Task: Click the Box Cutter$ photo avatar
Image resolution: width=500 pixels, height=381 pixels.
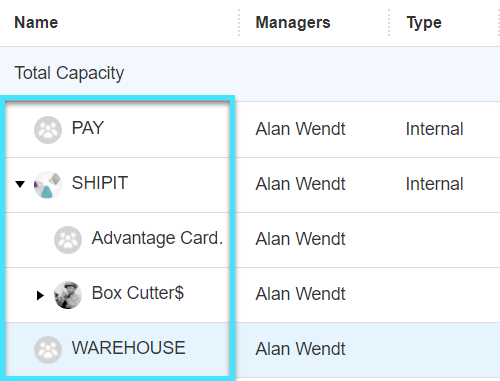Action: 68,295
